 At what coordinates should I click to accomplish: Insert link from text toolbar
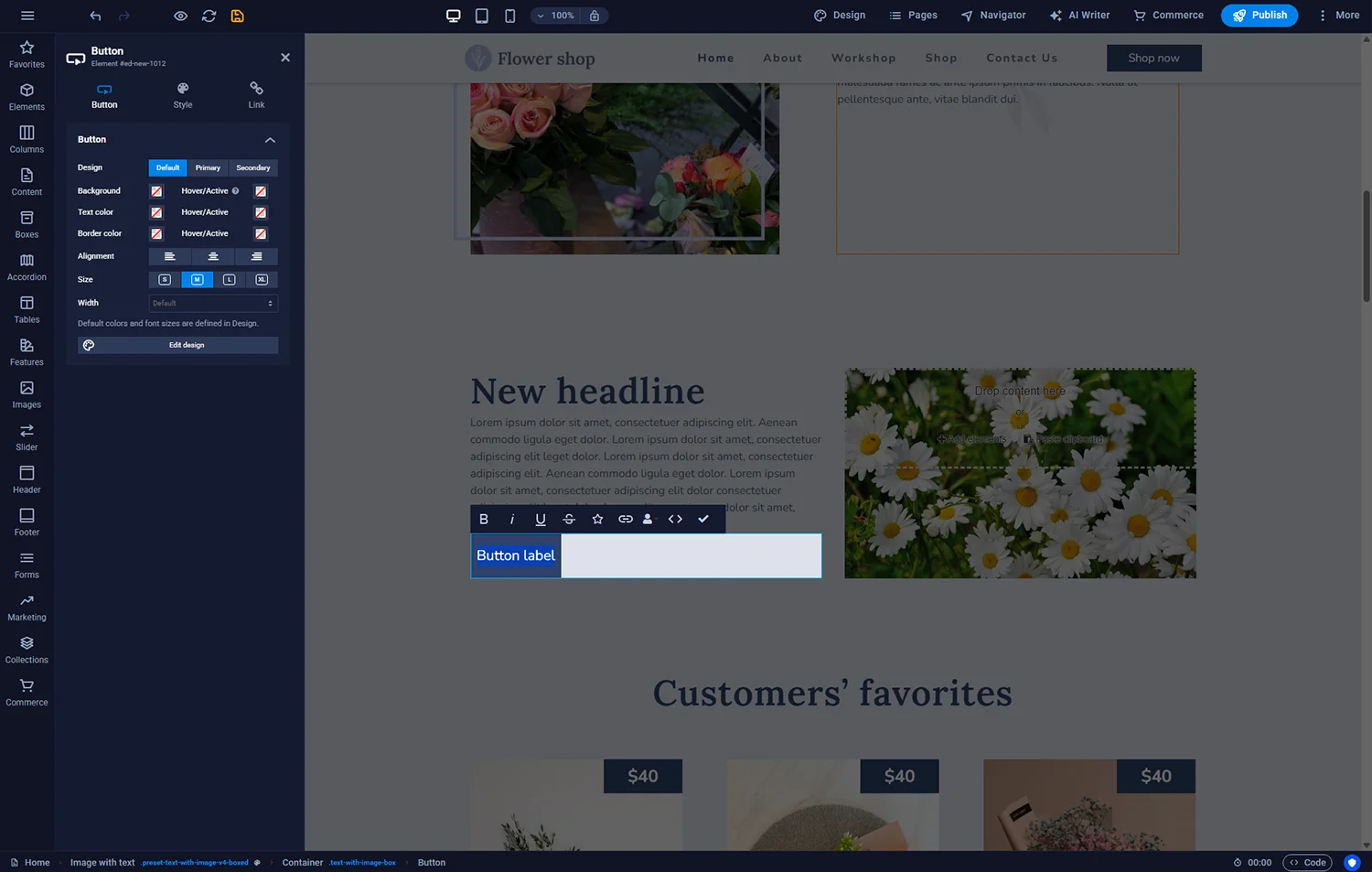click(x=626, y=519)
